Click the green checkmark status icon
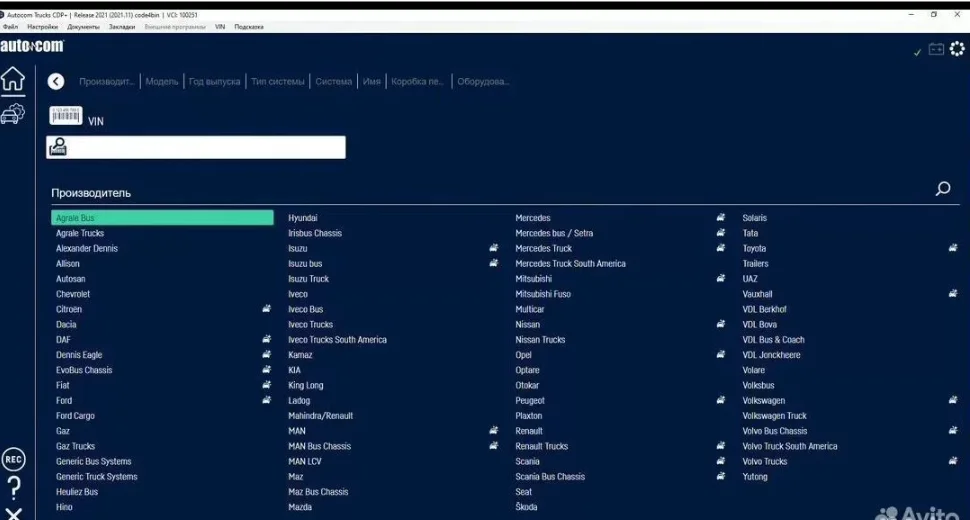This screenshot has height=520, width=970. pos(917,53)
